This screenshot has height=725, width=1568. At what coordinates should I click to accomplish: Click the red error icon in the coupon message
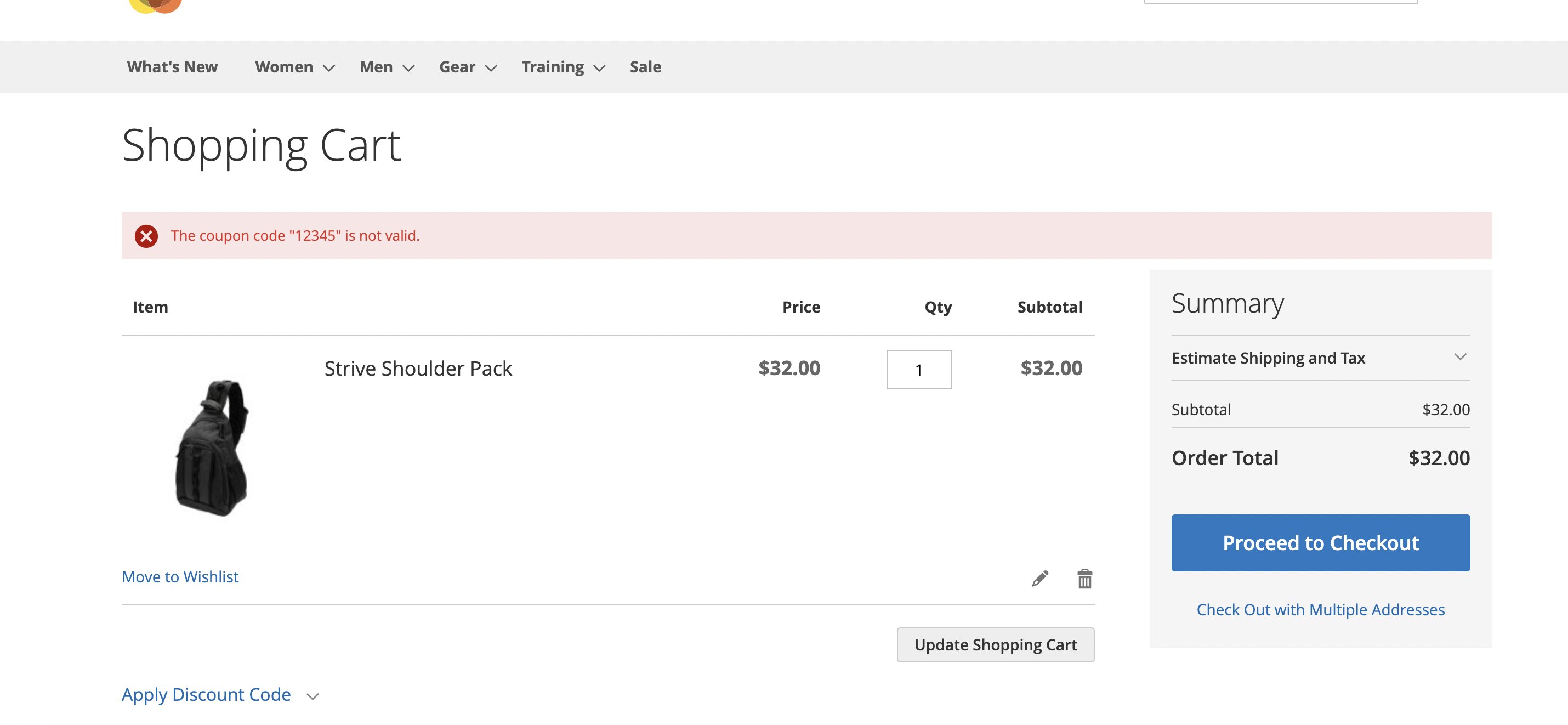[x=146, y=236]
